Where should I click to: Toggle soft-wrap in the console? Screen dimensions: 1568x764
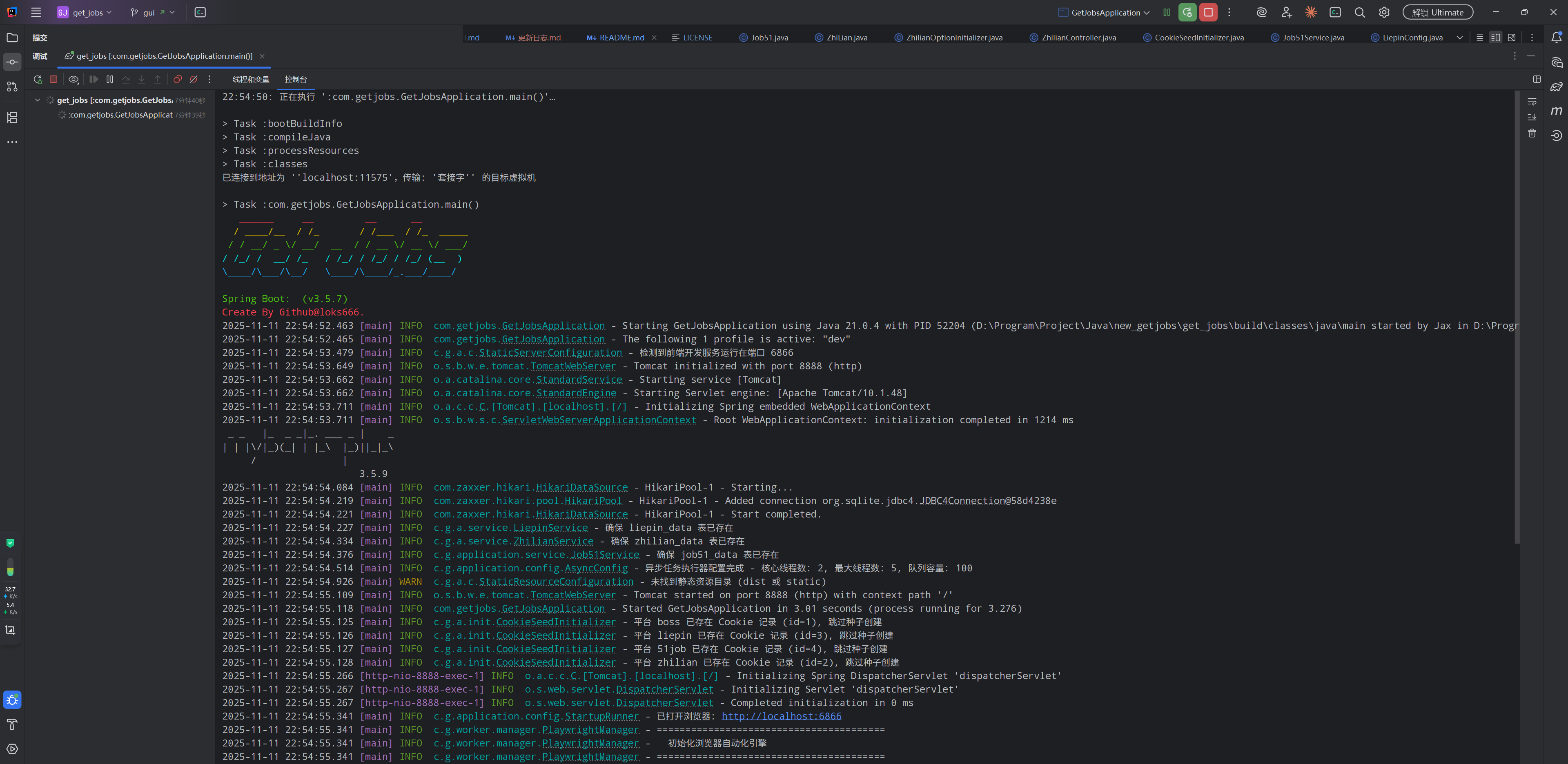point(1533,101)
